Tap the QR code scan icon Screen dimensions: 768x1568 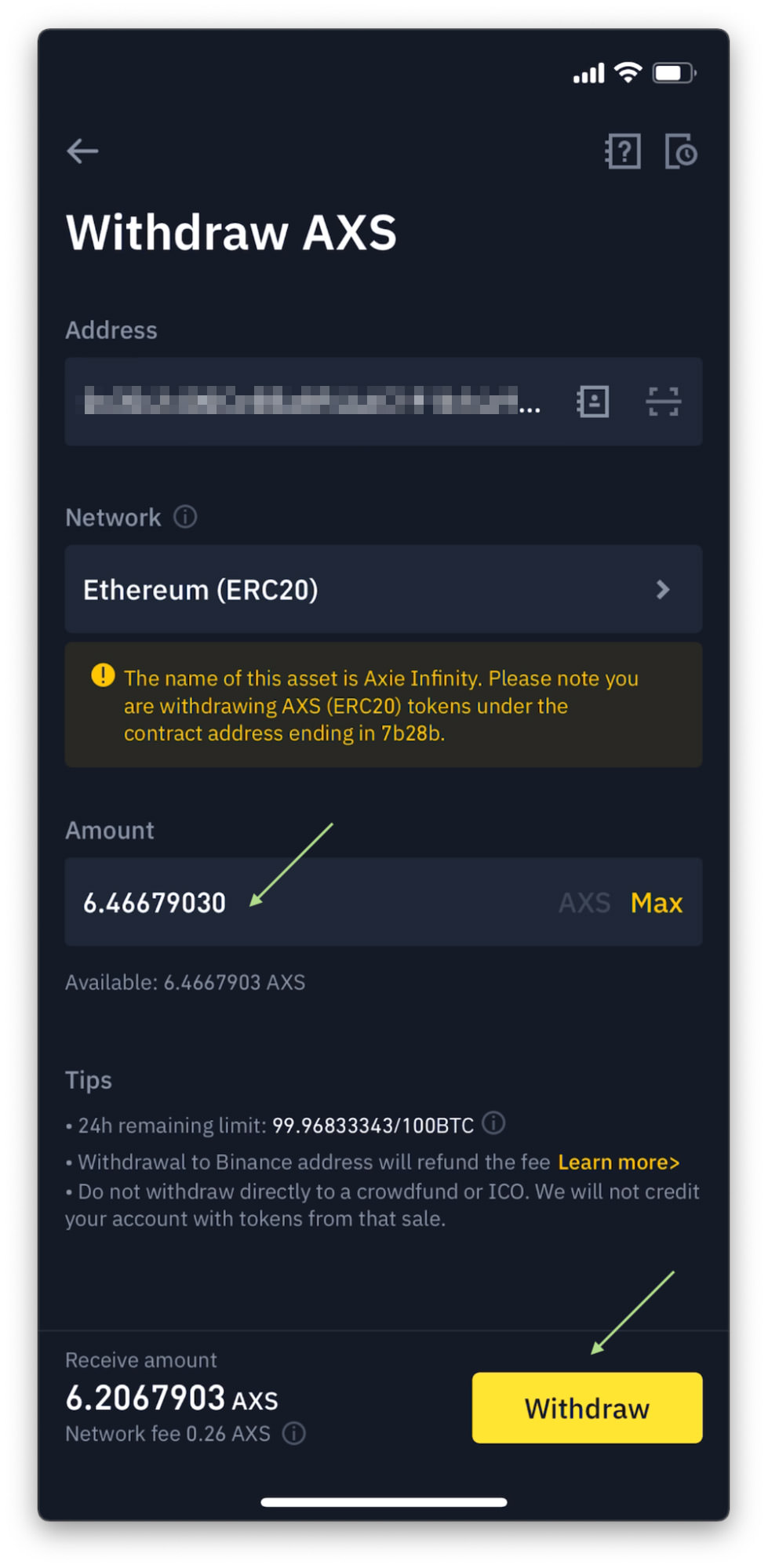click(x=663, y=402)
